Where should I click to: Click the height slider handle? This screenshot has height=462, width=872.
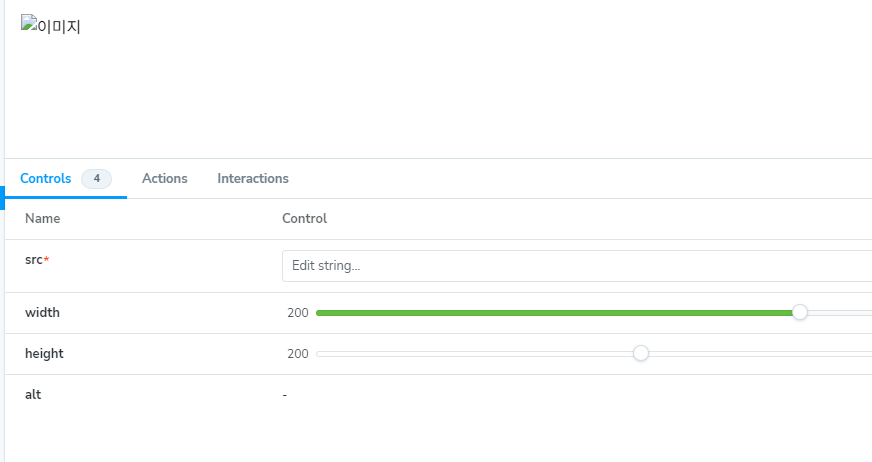click(x=641, y=353)
